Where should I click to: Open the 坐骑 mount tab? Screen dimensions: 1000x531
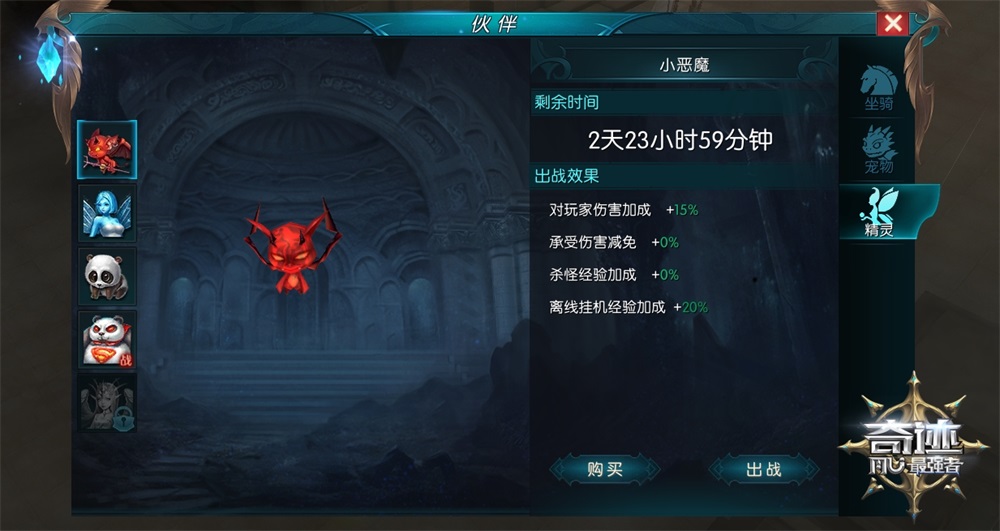(879, 87)
